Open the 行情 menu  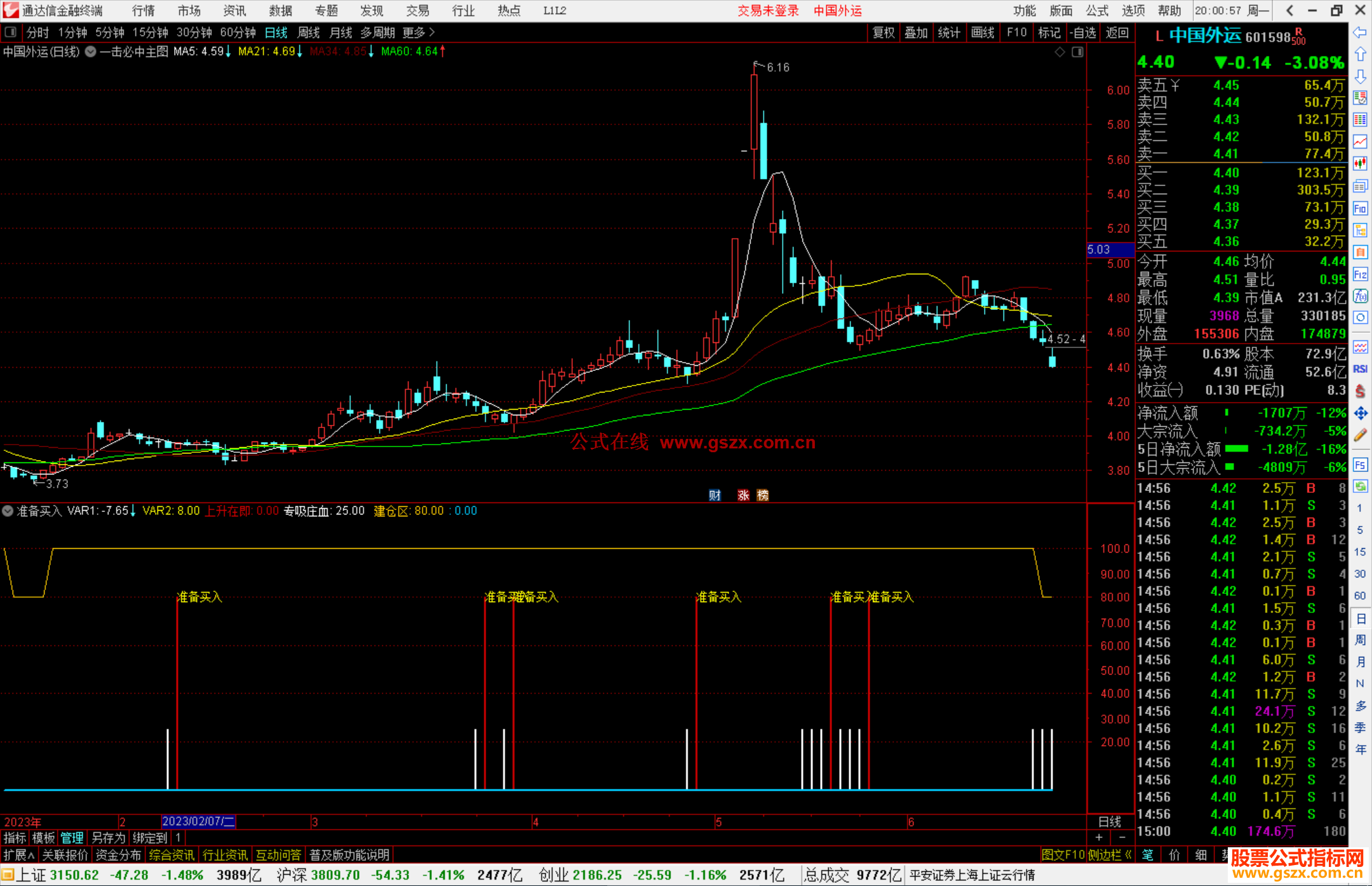[x=143, y=11]
